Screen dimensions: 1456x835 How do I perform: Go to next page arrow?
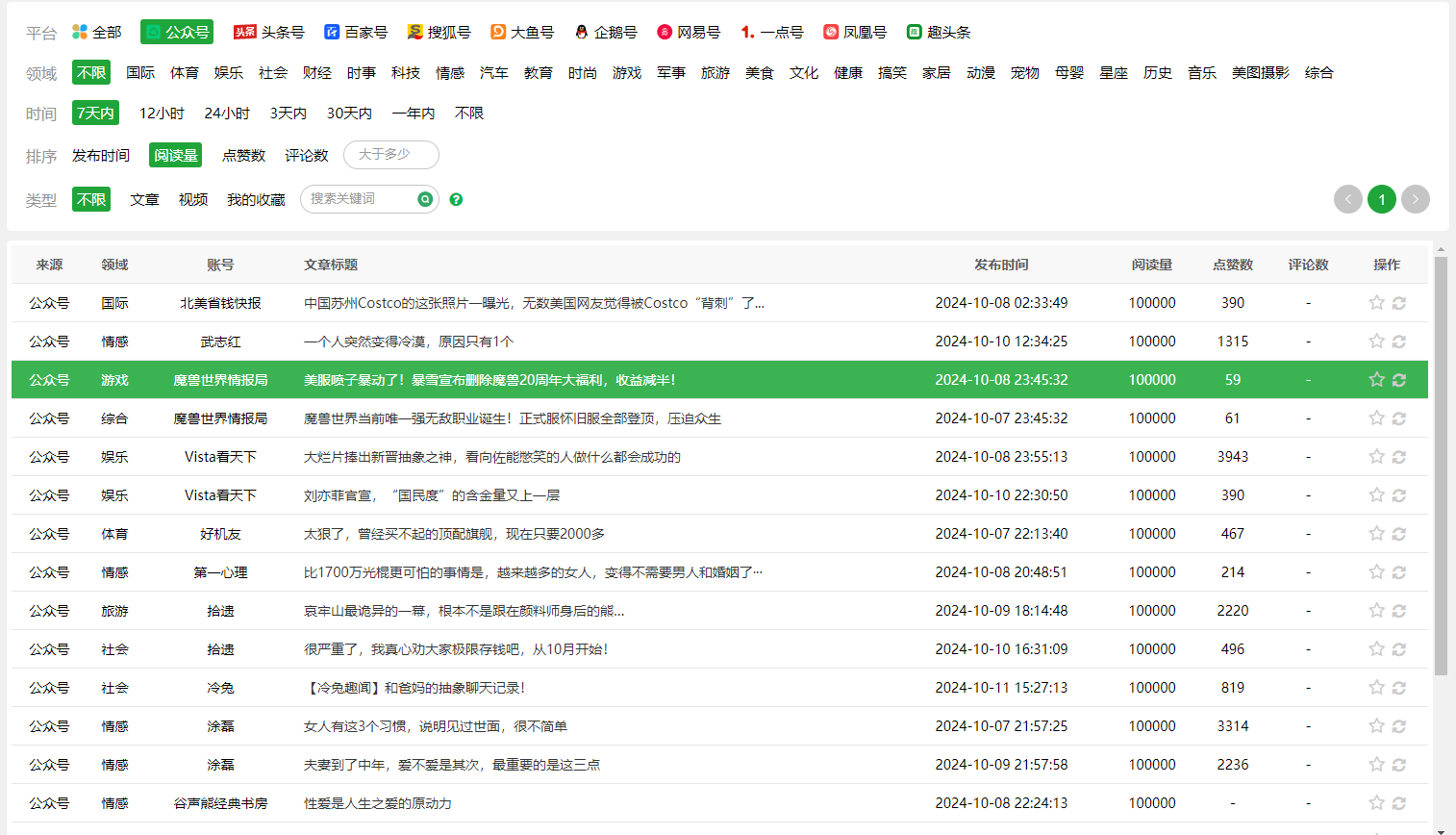coord(1416,199)
